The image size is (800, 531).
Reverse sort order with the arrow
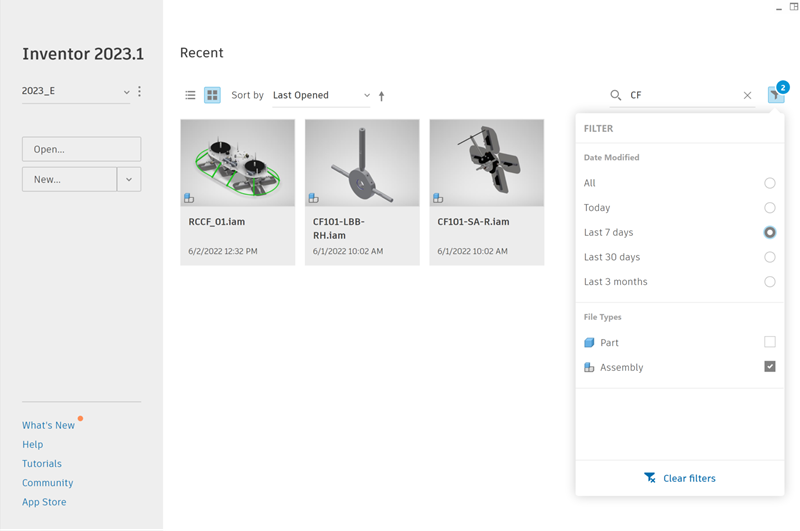(x=381, y=96)
